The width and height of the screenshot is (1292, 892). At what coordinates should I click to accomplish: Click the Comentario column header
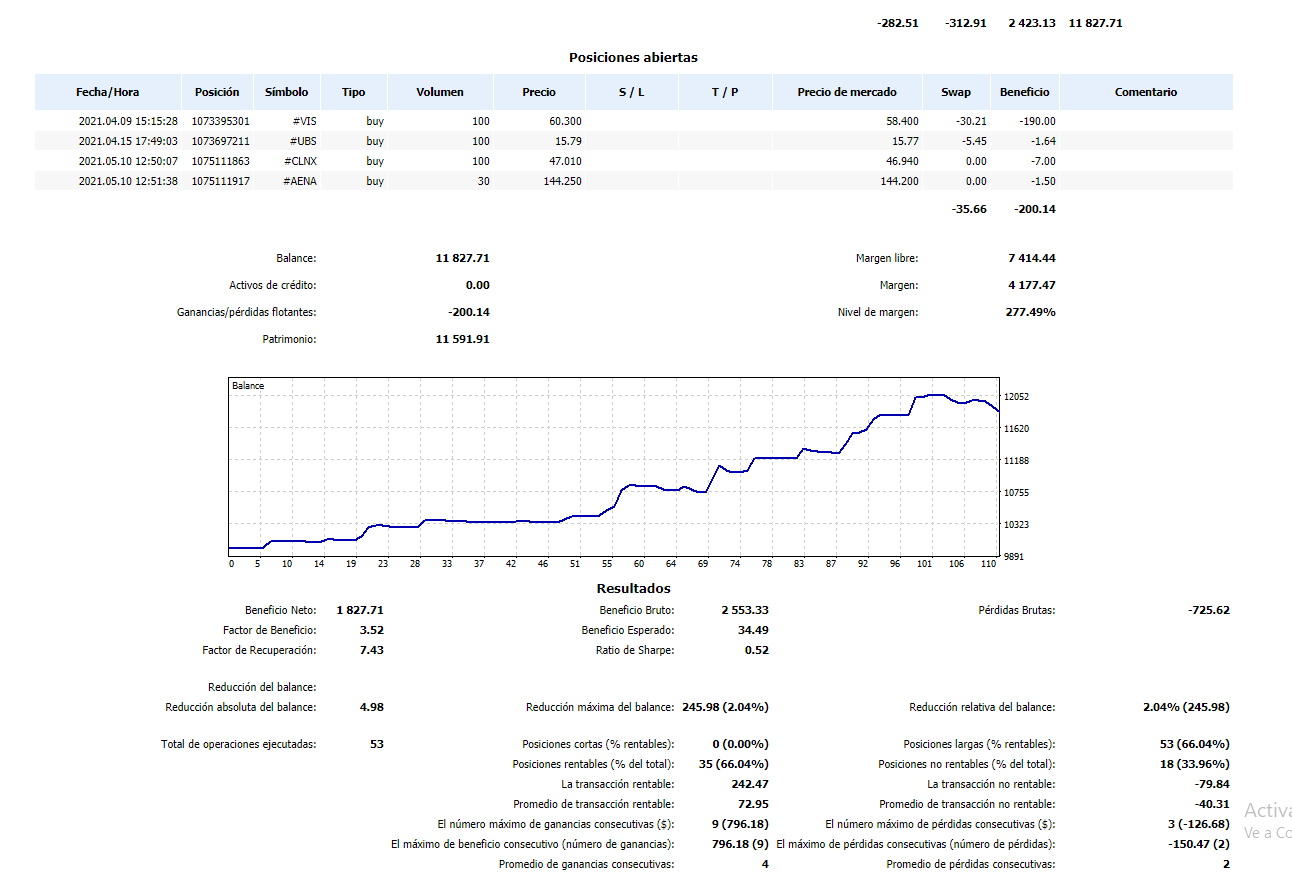[x=1145, y=92]
